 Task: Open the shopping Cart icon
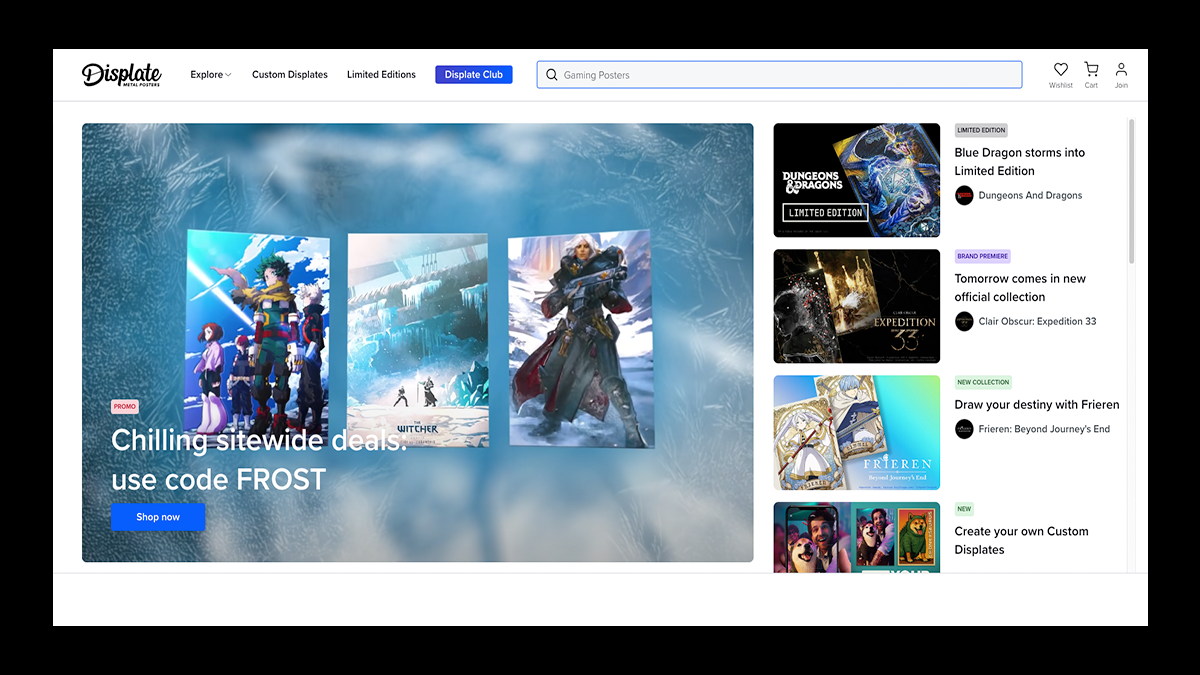click(1091, 70)
